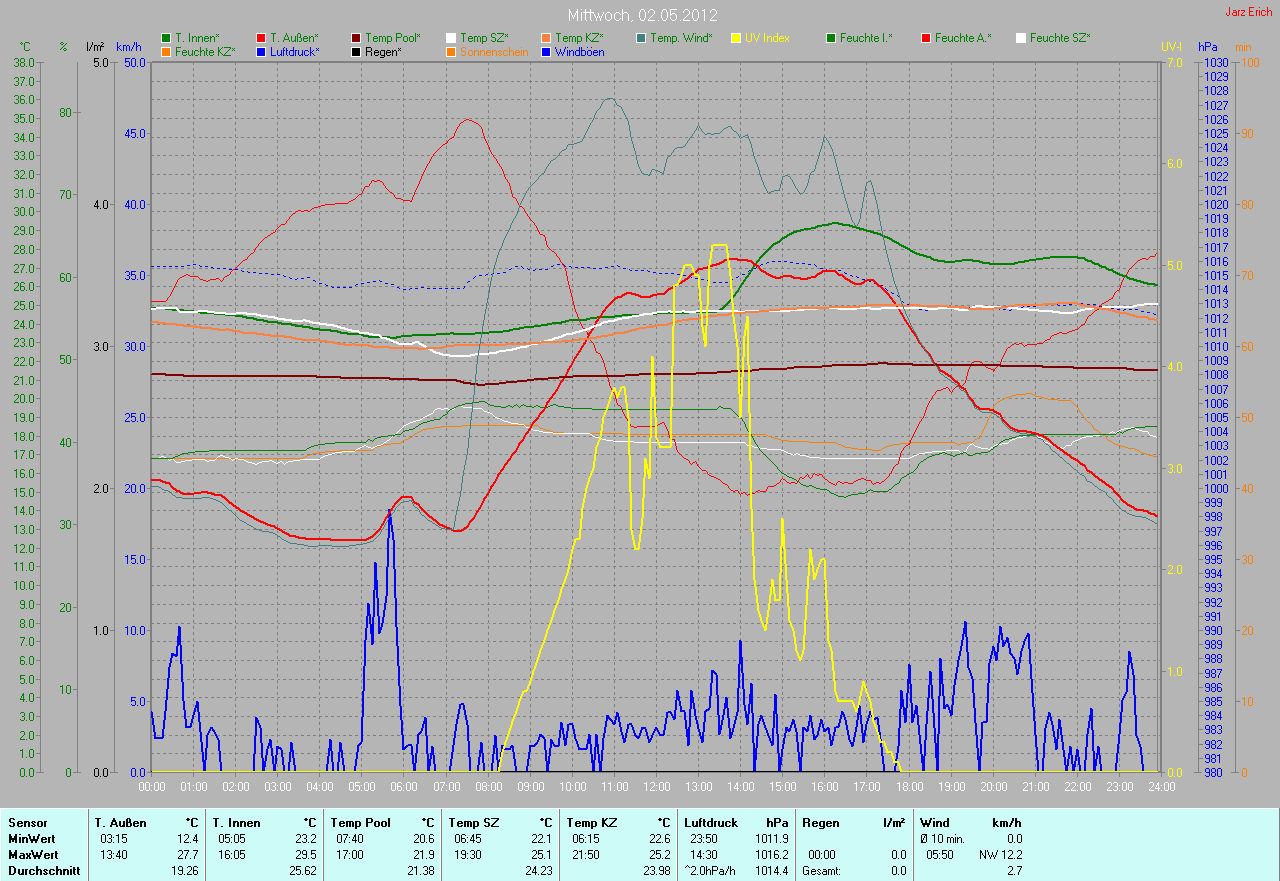Viewport: 1280px width, 881px height.
Task: Select the 'Regen*' legend label
Action: click(x=383, y=51)
